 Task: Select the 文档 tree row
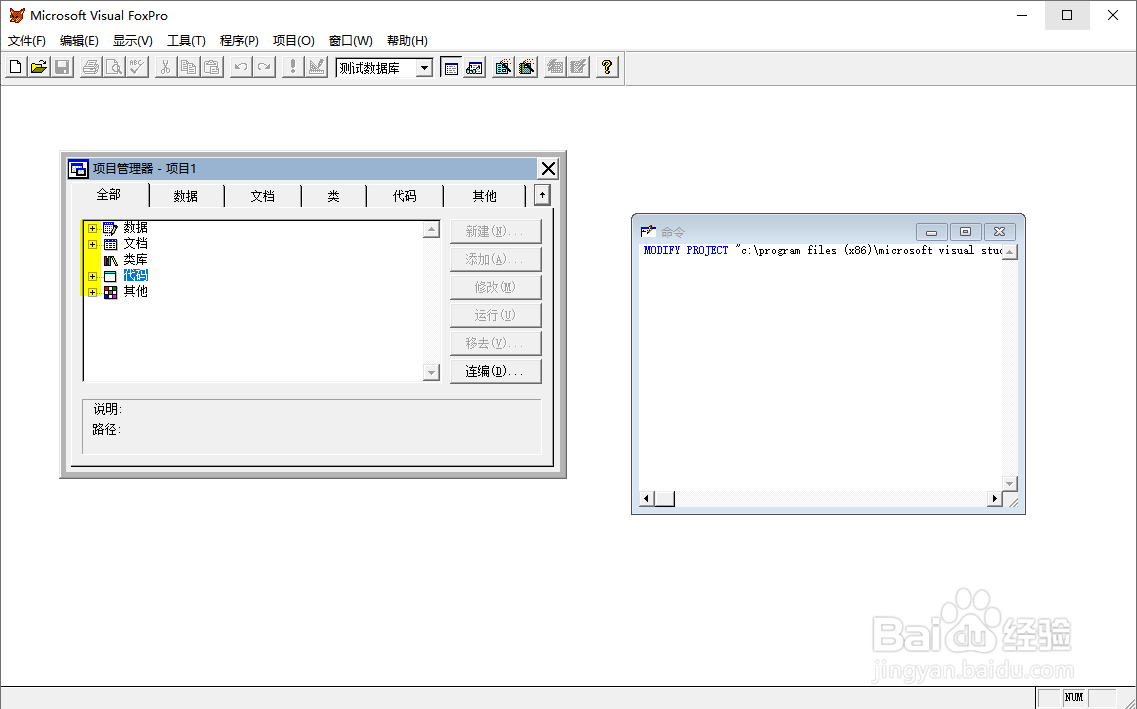[136, 244]
